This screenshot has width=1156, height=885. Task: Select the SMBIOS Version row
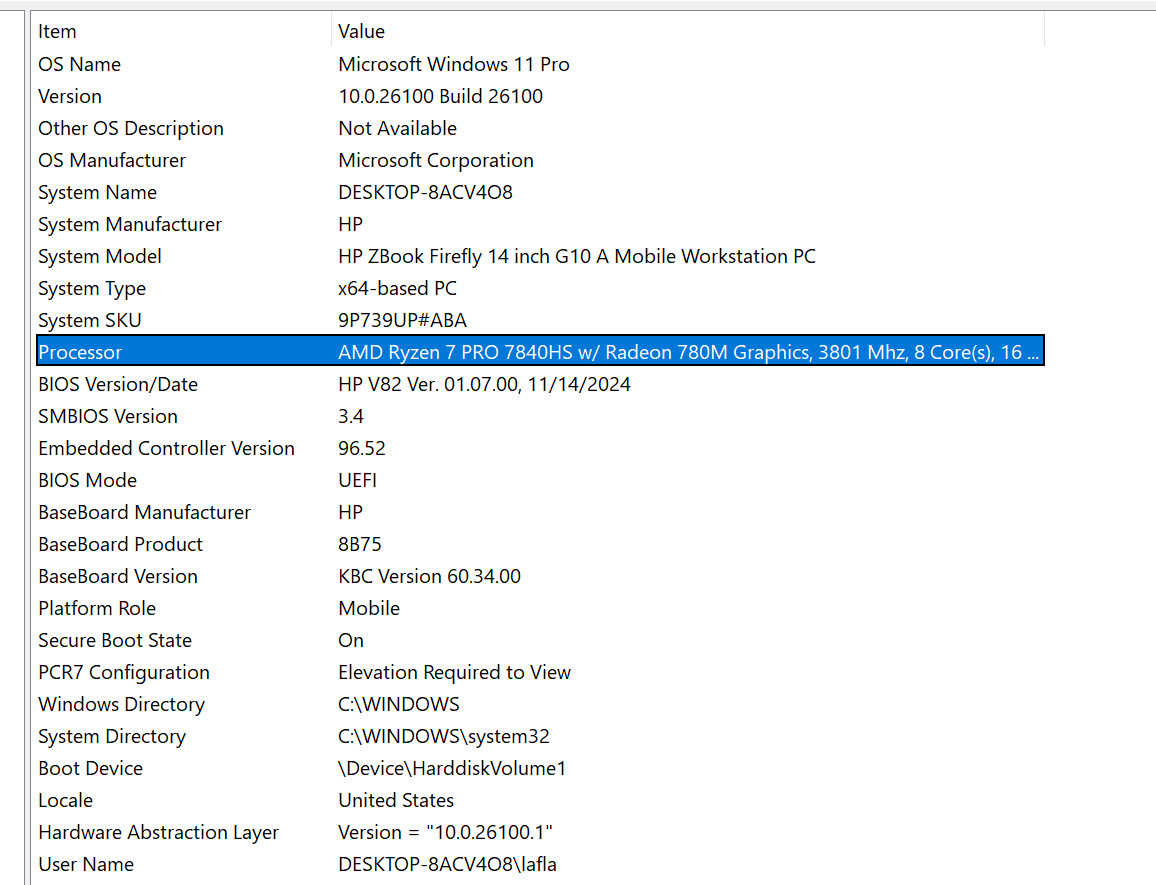pyautogui.click(x=540, y=416)
